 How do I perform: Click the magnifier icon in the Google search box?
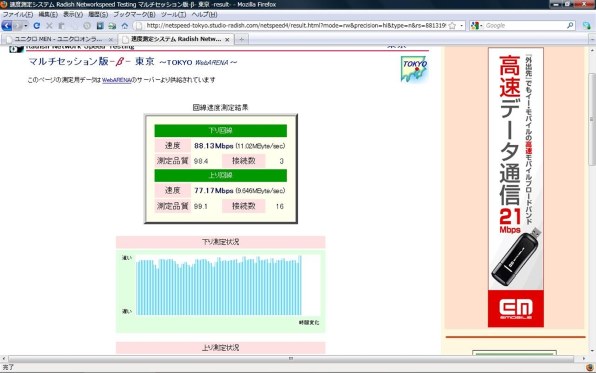[x=570, y=25]
